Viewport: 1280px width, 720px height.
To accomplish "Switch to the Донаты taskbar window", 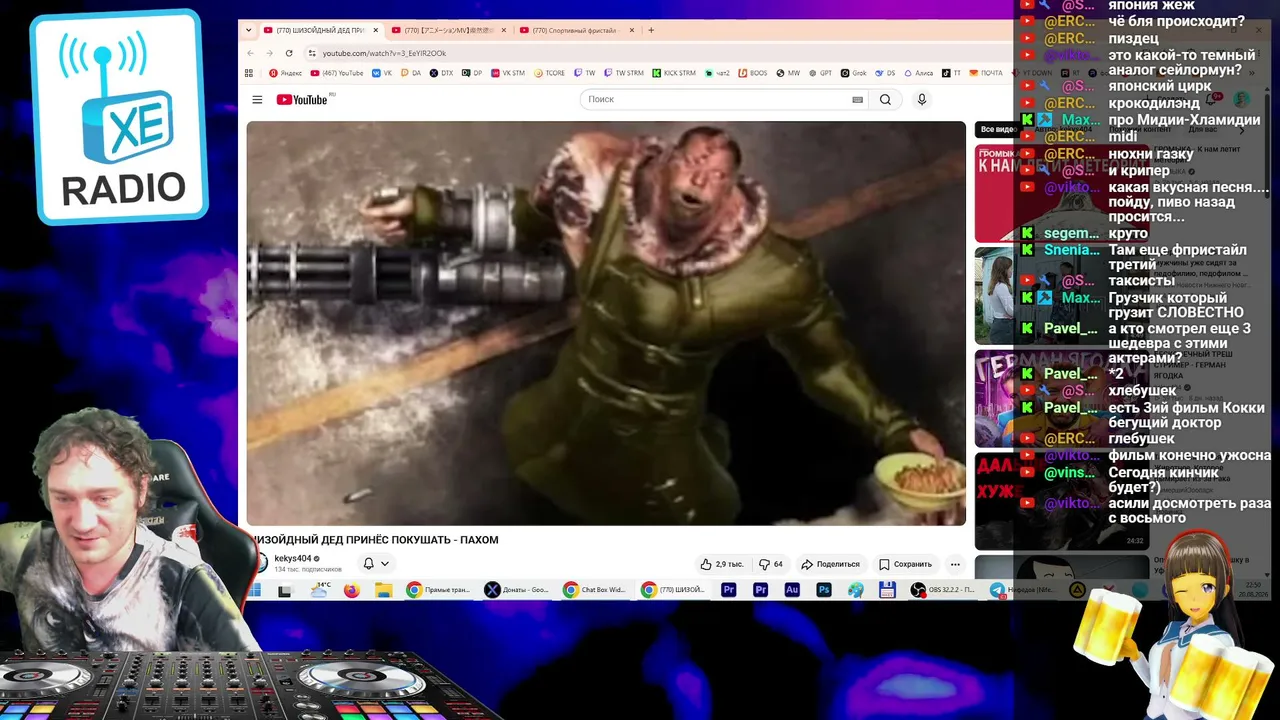I will click(516, 590).
